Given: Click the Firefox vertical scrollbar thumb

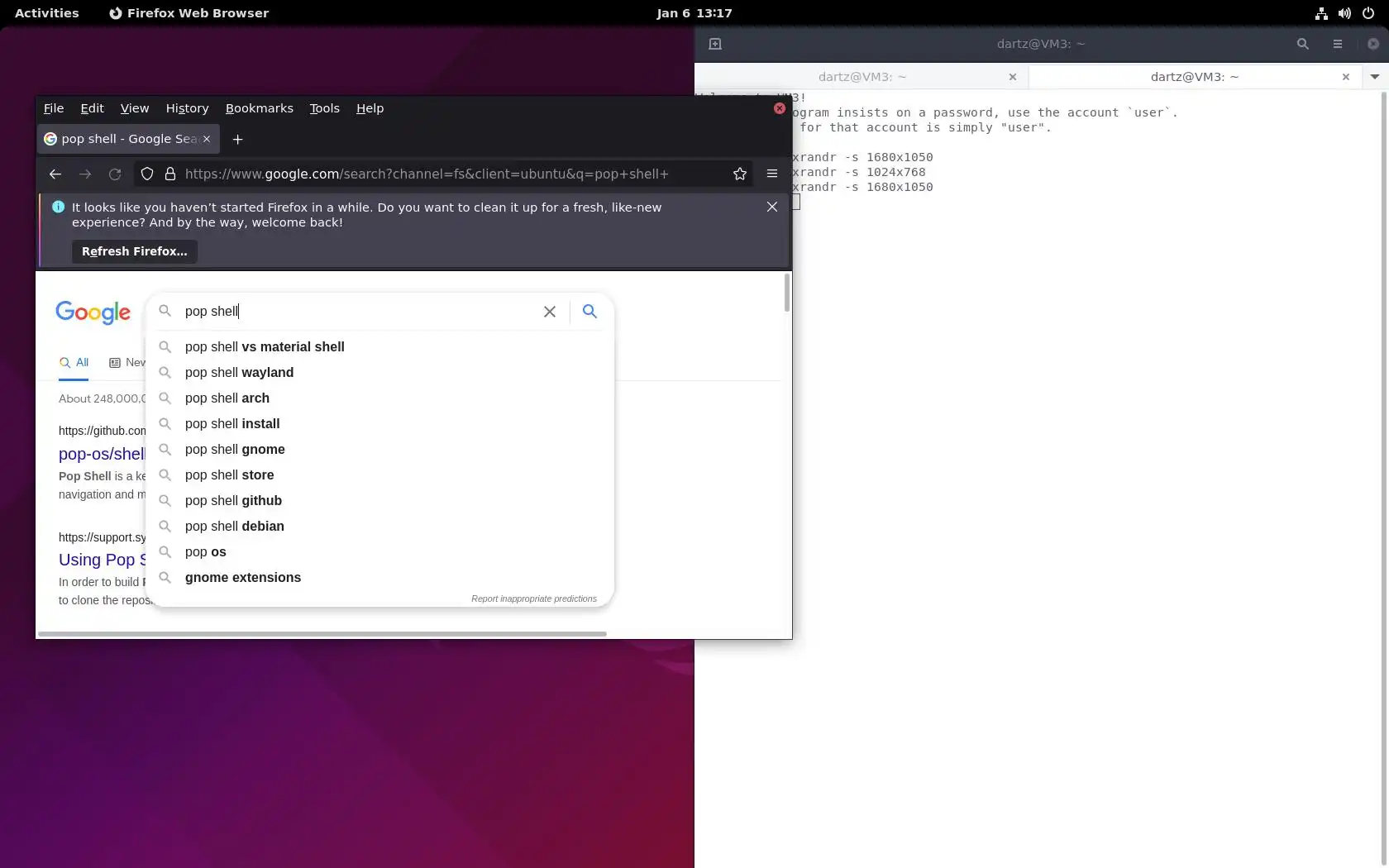Looking at the screenshot, I should point(787,293).
